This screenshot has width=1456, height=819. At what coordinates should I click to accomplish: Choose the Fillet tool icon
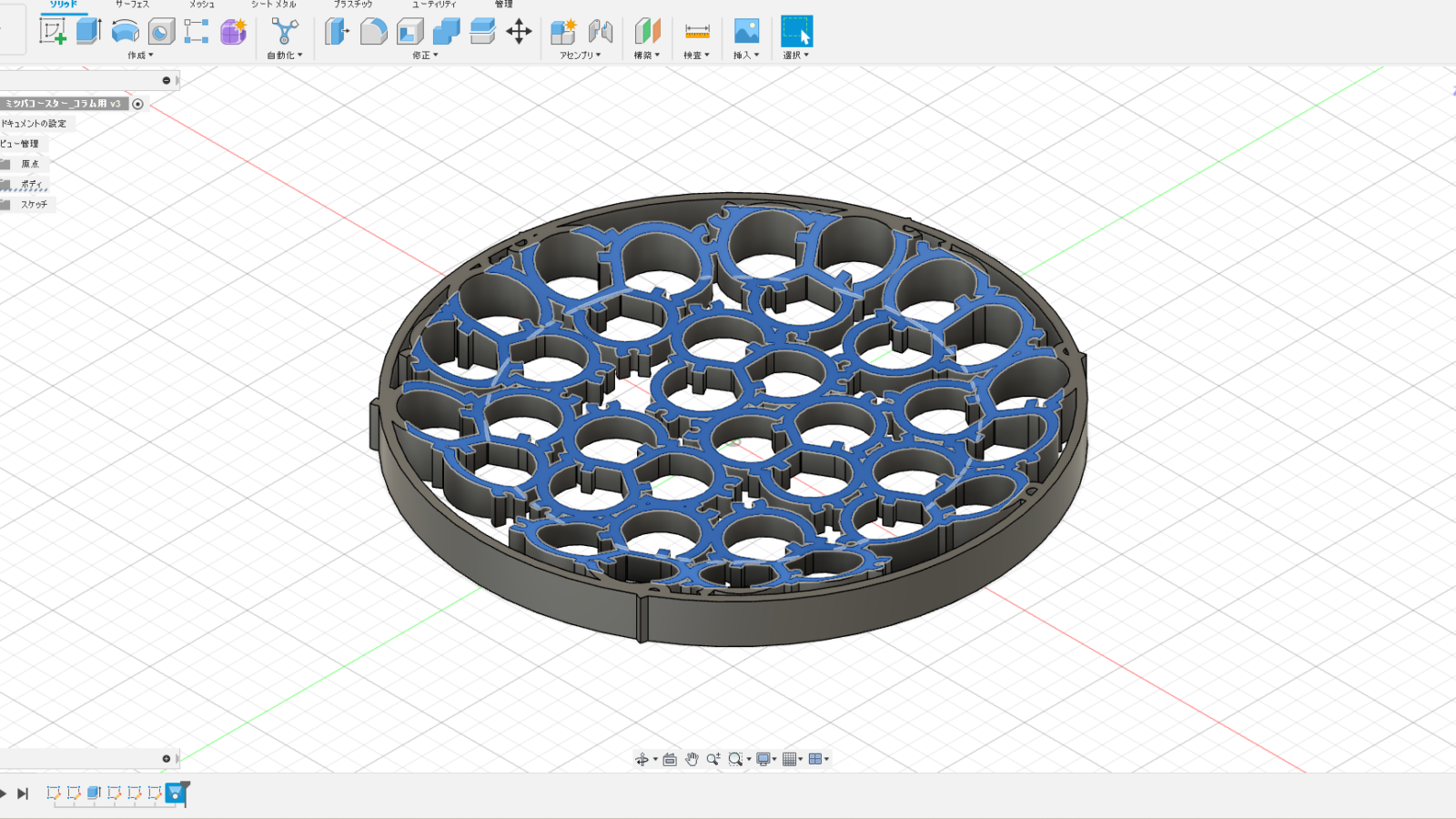click(373, 32)
